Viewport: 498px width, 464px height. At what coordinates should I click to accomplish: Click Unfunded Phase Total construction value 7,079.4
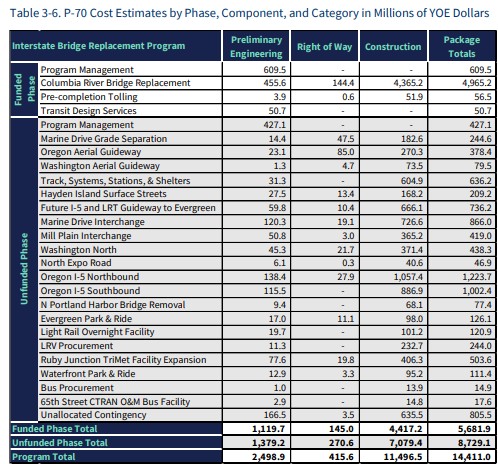point(406,443)
